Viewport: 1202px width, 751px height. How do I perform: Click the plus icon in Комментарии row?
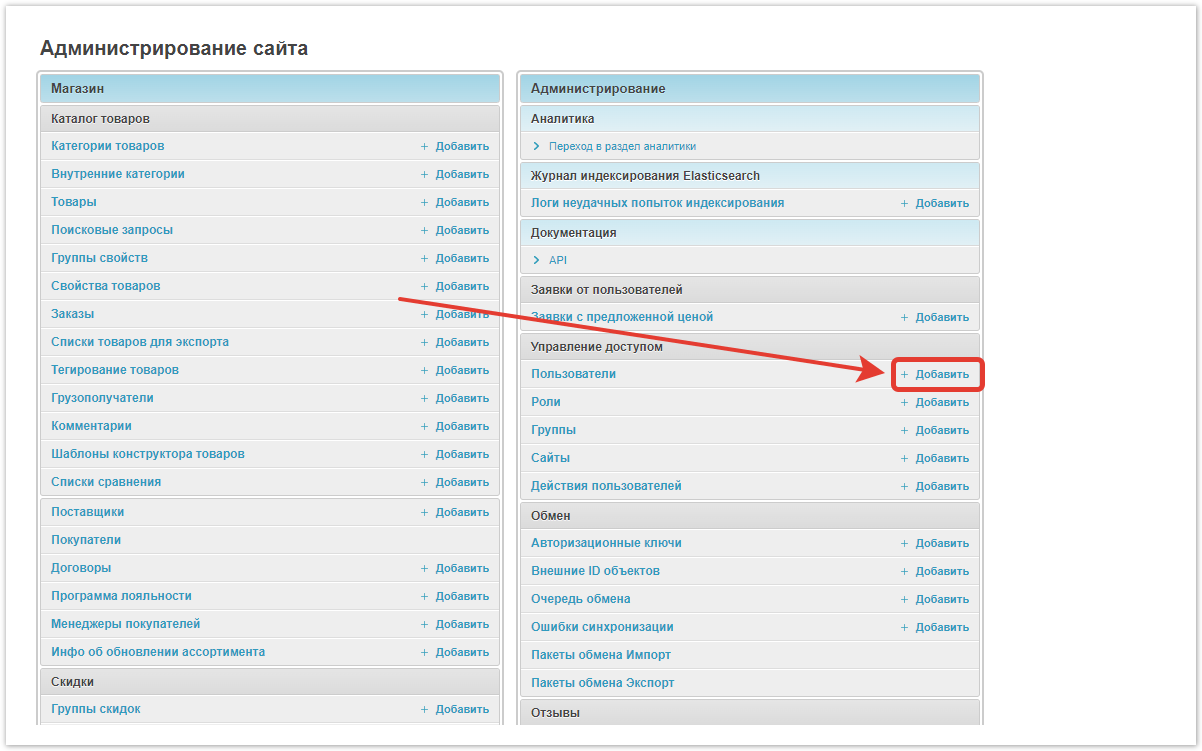point(425,427)
